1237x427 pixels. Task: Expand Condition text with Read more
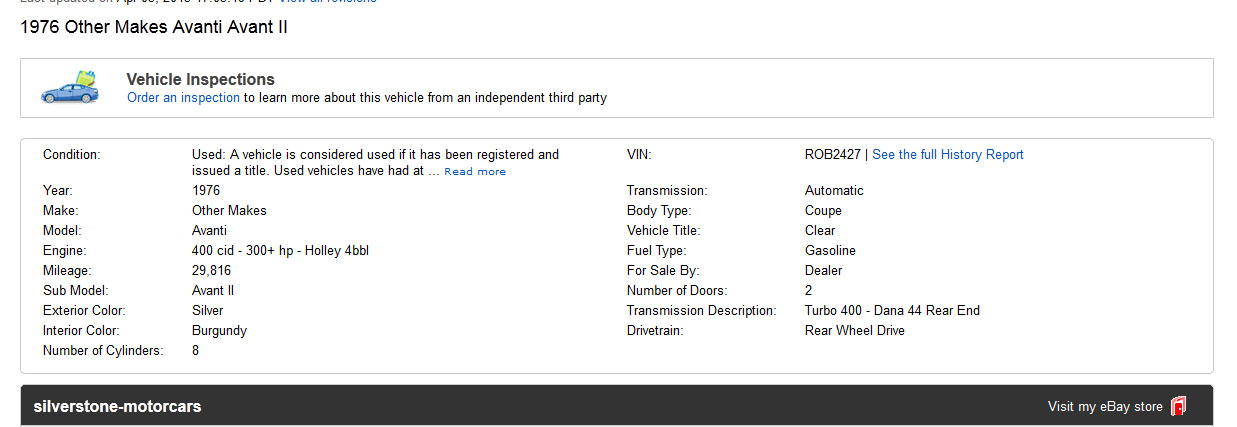pos(475,172)
